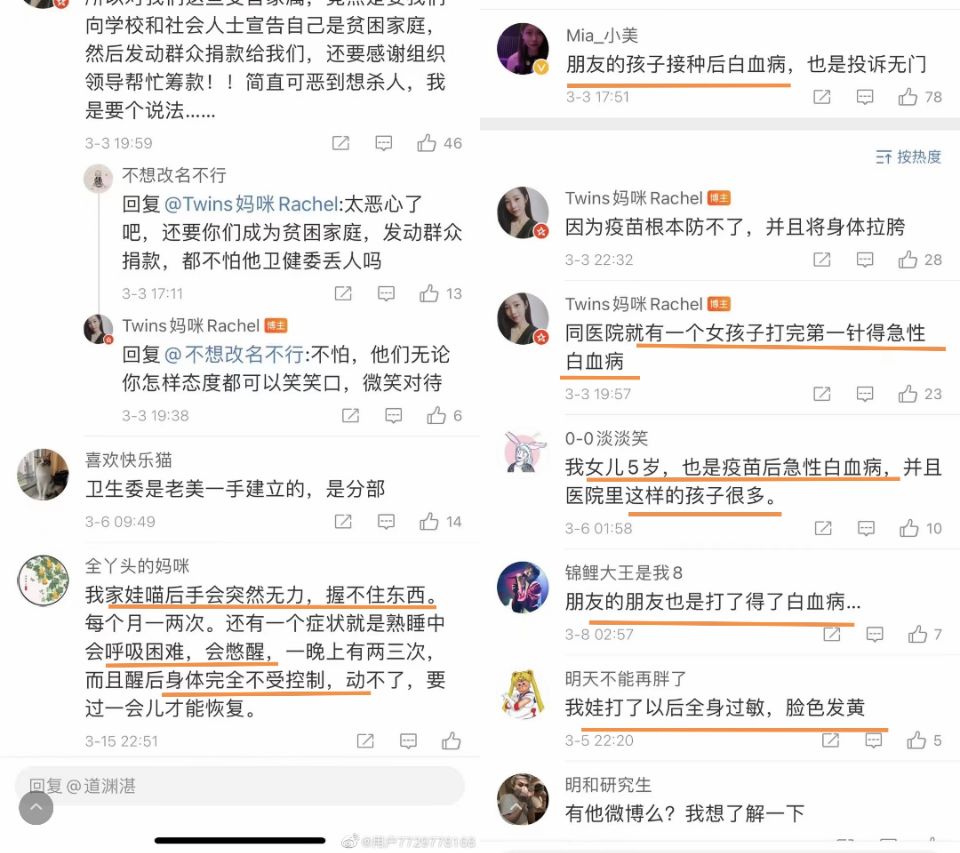Like the 3-15 22:51 comment
The image size is (960, 853).
[x=451, y=741]
